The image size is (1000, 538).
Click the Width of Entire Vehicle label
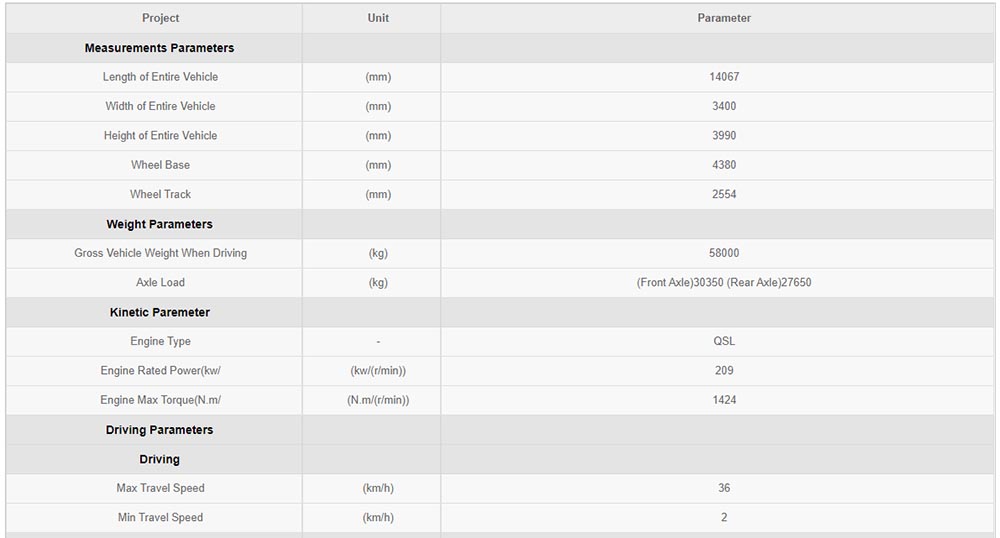click(160, 106)
